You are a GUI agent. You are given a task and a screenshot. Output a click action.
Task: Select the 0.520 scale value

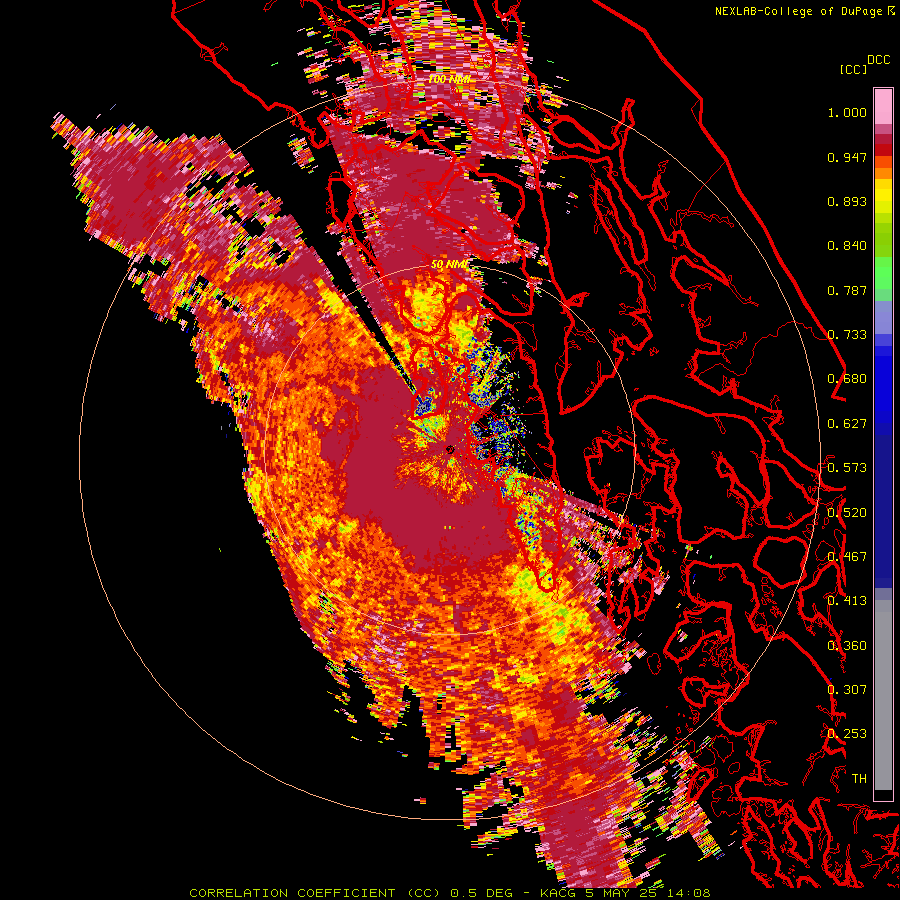pos(847,513)
